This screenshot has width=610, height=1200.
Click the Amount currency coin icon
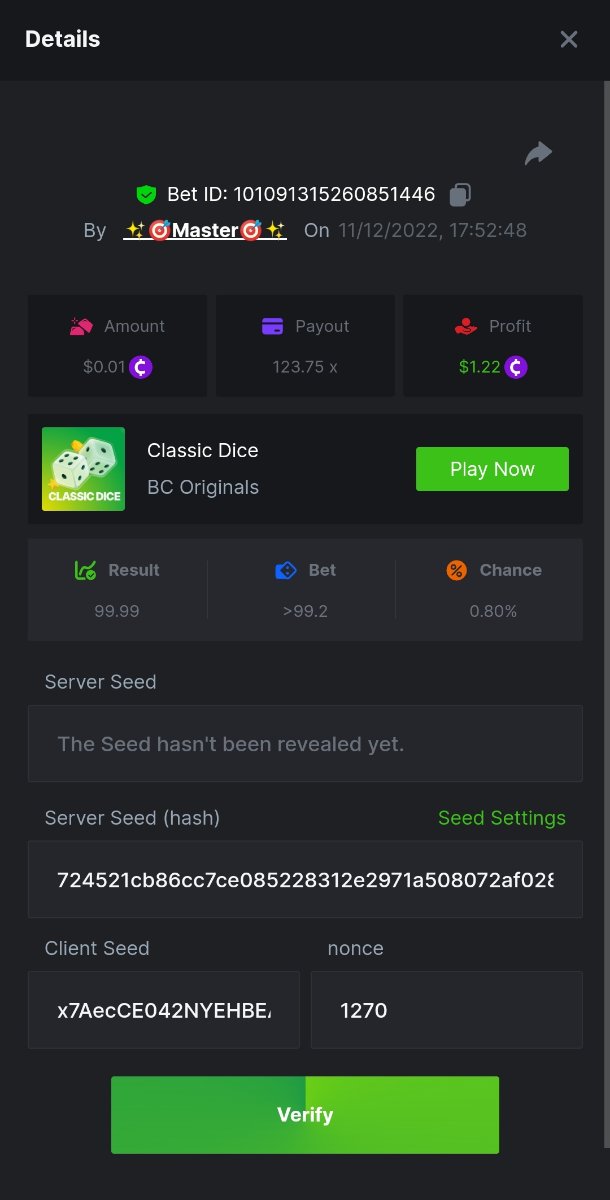(x=141, y=367)
